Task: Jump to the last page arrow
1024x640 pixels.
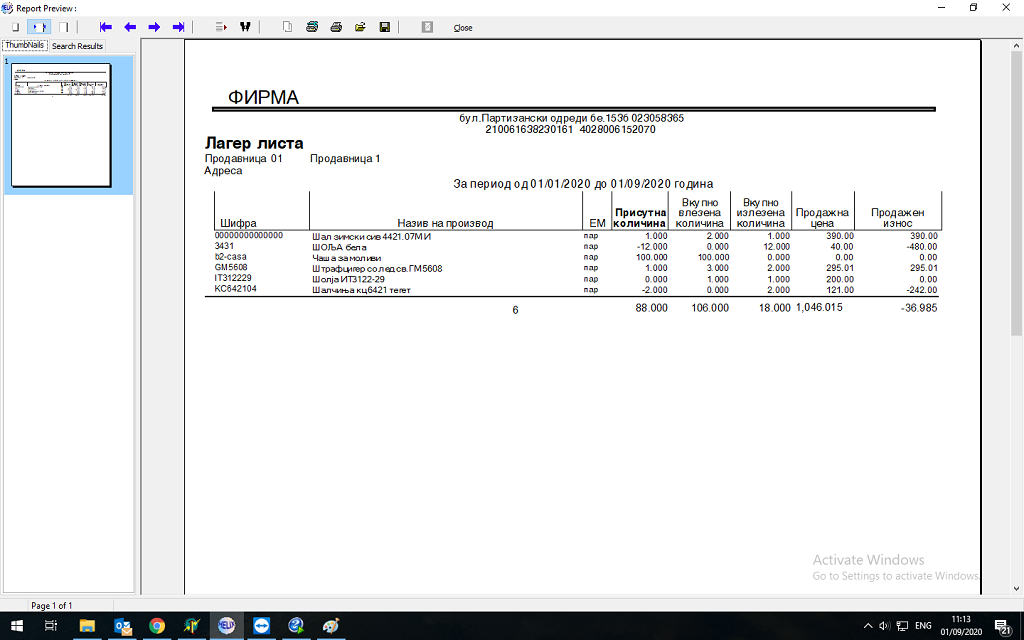Action: [178, 27]
